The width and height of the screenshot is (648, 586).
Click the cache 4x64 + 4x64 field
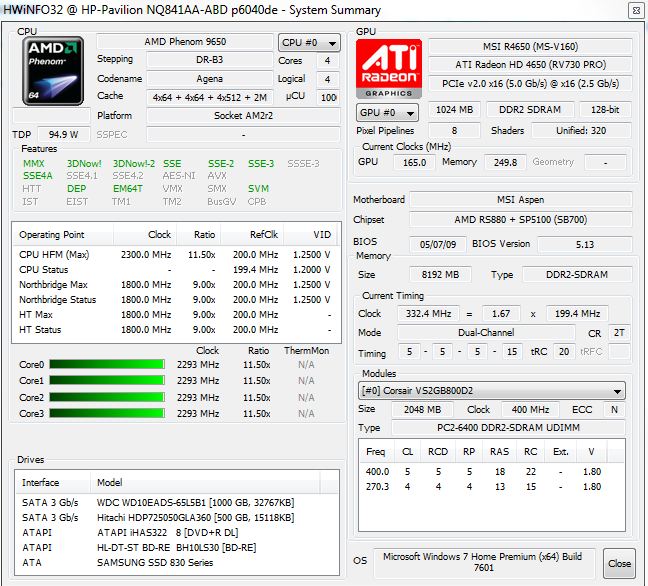(210, 98)
